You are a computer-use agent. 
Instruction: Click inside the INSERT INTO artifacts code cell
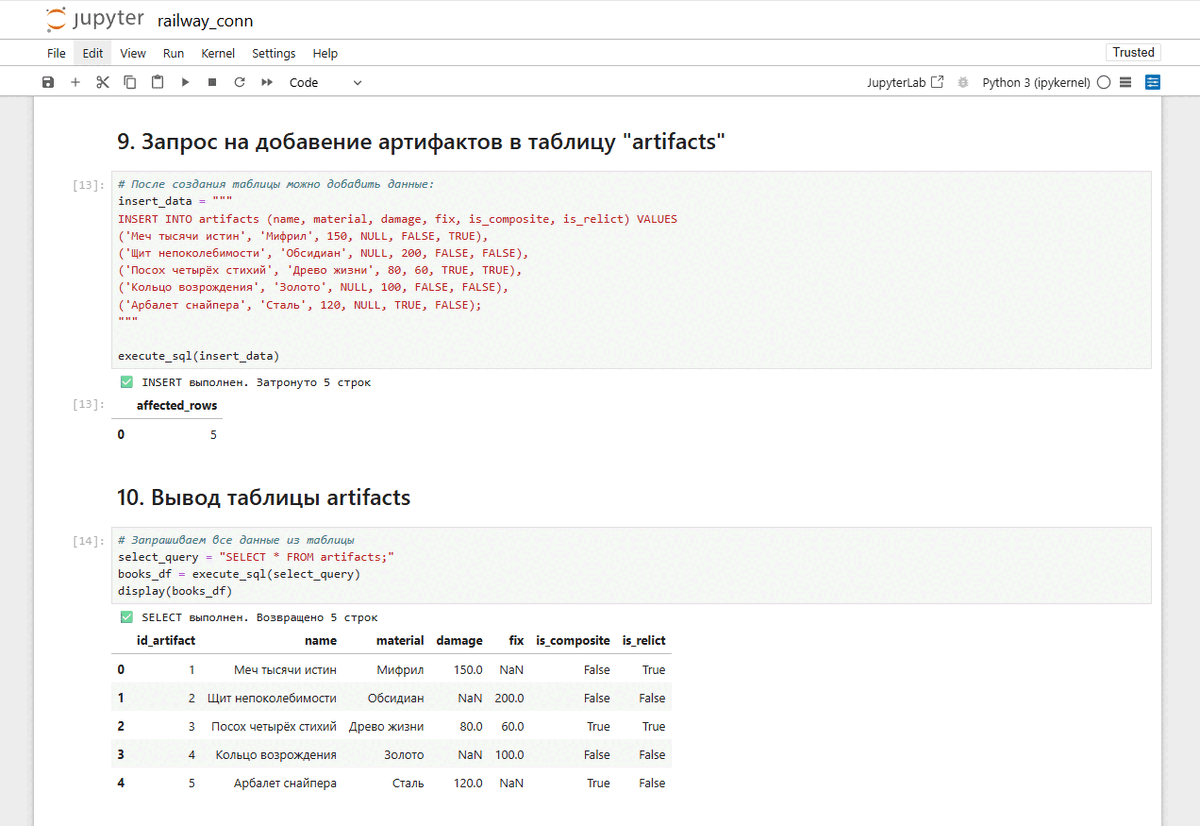pos(630,270)
